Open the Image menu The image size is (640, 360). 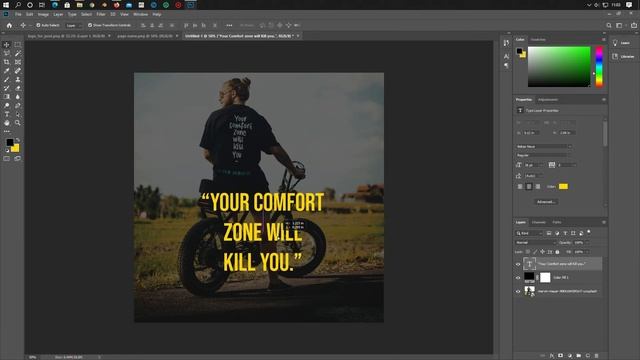[43, 14]
